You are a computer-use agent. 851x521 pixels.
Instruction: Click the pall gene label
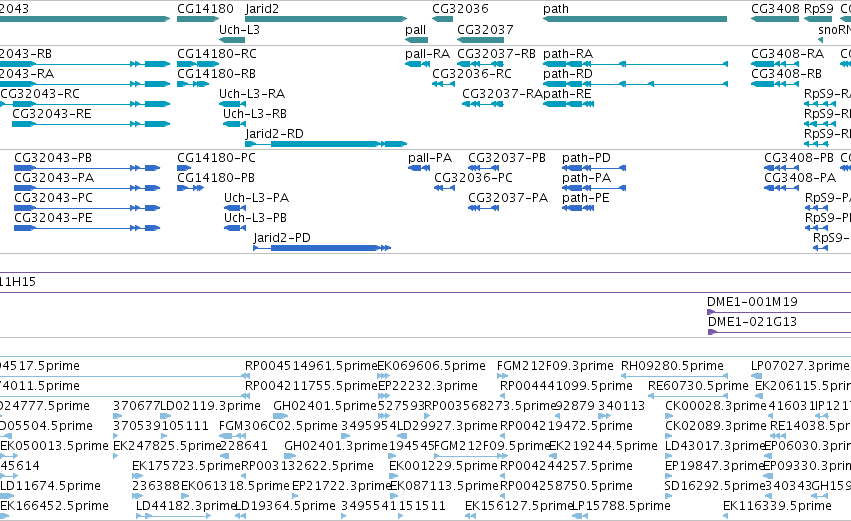416,30
